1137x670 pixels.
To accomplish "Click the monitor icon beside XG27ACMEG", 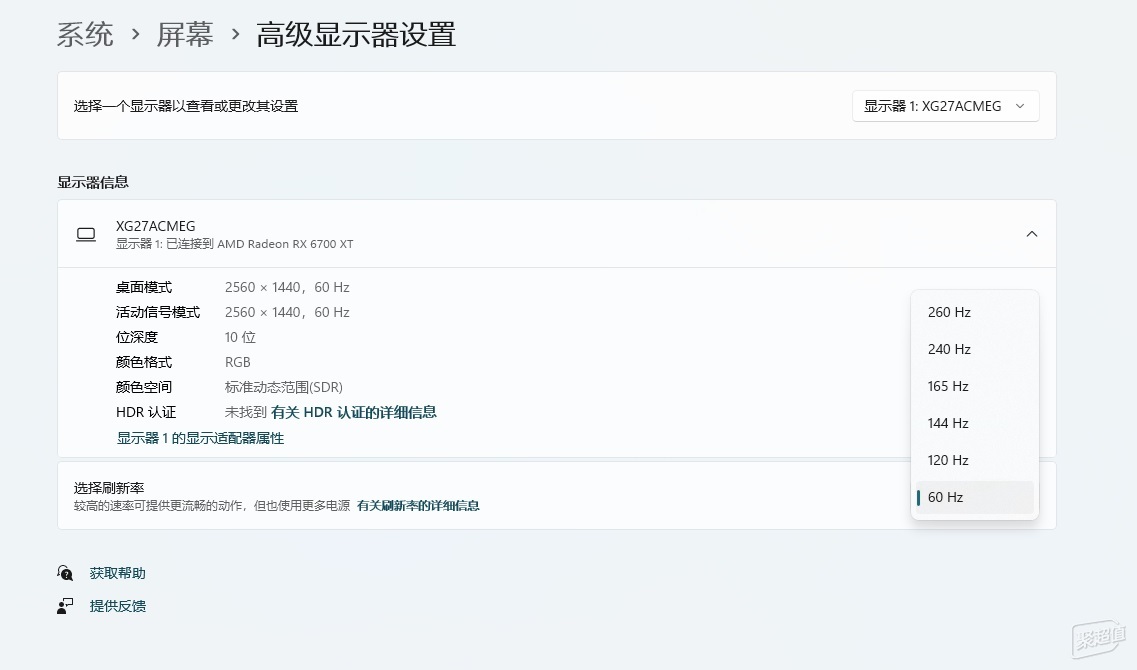I will tap(86, 234).
